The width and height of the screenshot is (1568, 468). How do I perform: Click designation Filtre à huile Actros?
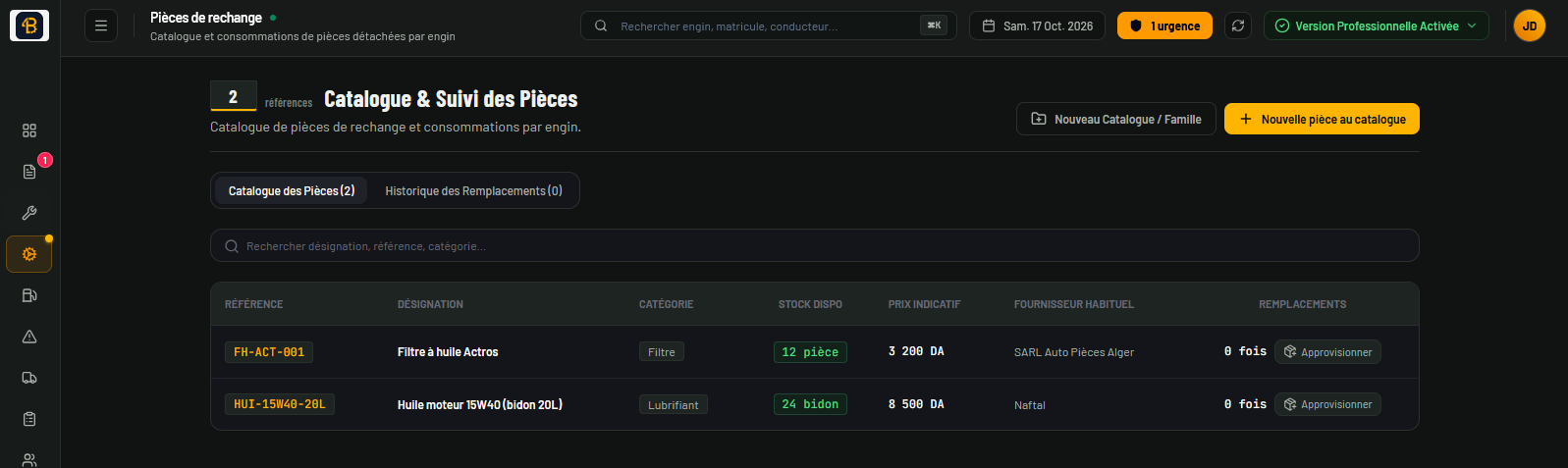click(448, 352)
